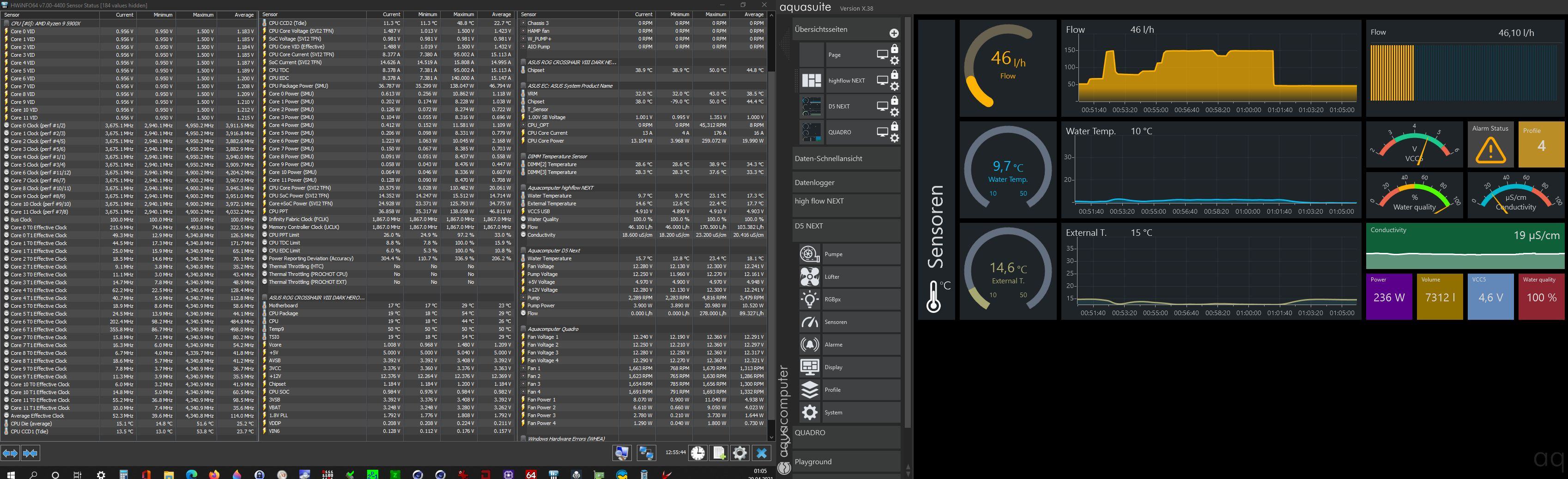Click the green Conductivity 19 µS/cm bar

pyautogui.click(x=1465, y=246)
